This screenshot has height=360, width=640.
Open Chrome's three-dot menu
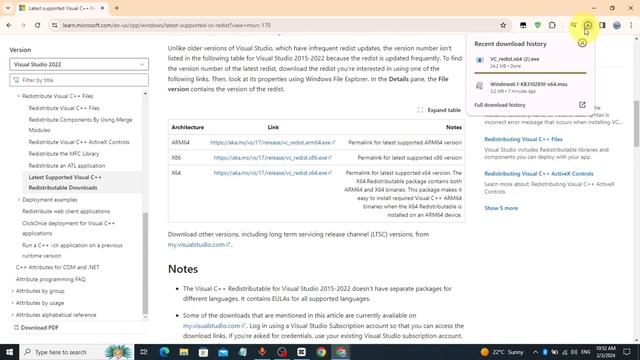[631, 25]
